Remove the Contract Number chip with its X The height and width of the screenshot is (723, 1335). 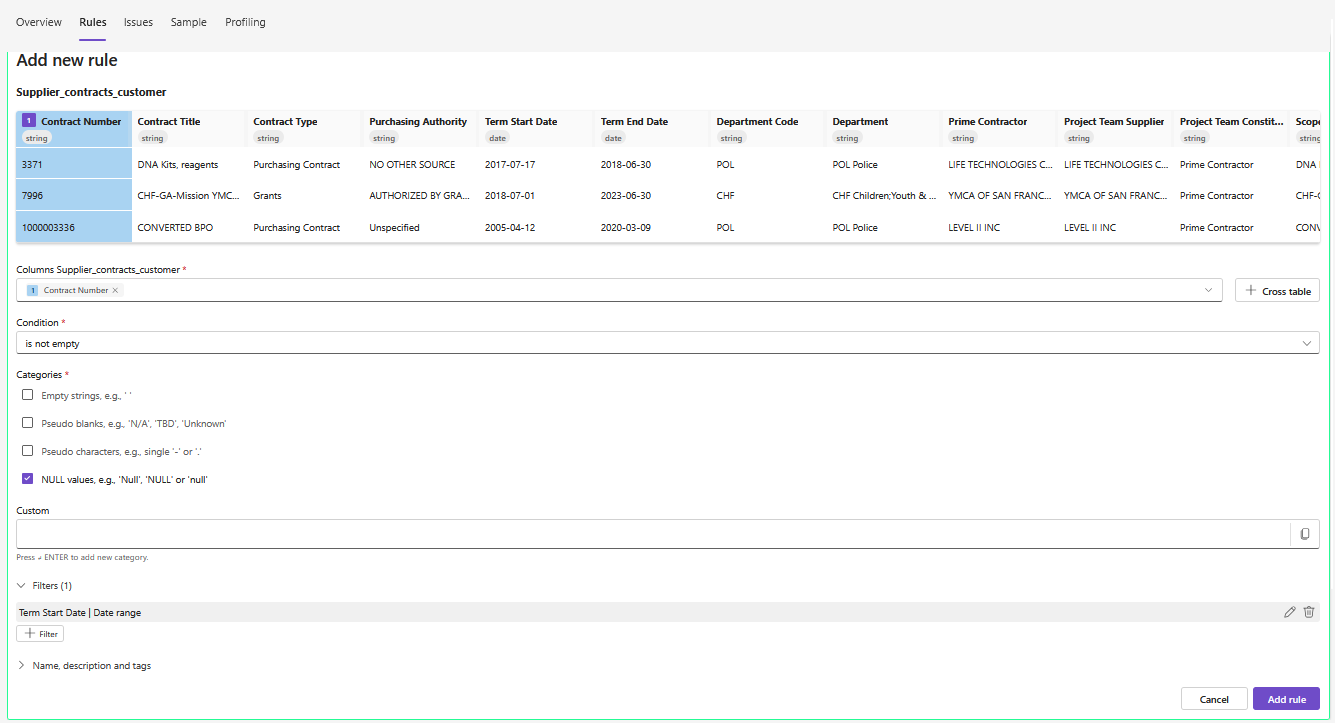click(115, 290)
